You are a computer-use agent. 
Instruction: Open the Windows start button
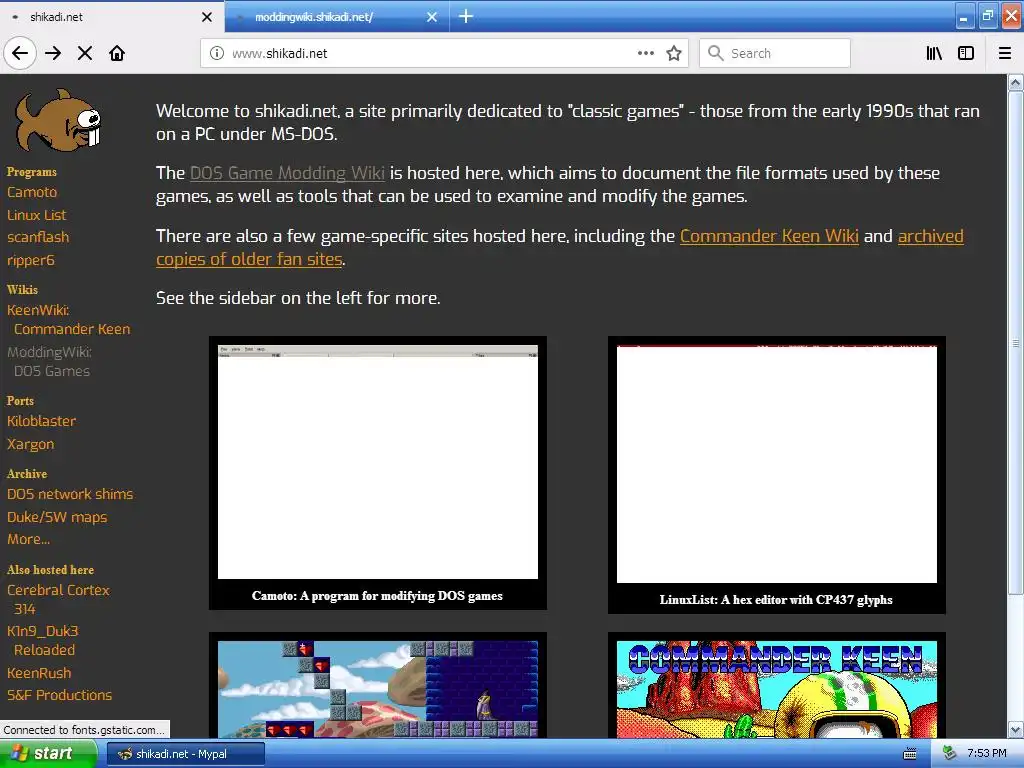point(48,754)
